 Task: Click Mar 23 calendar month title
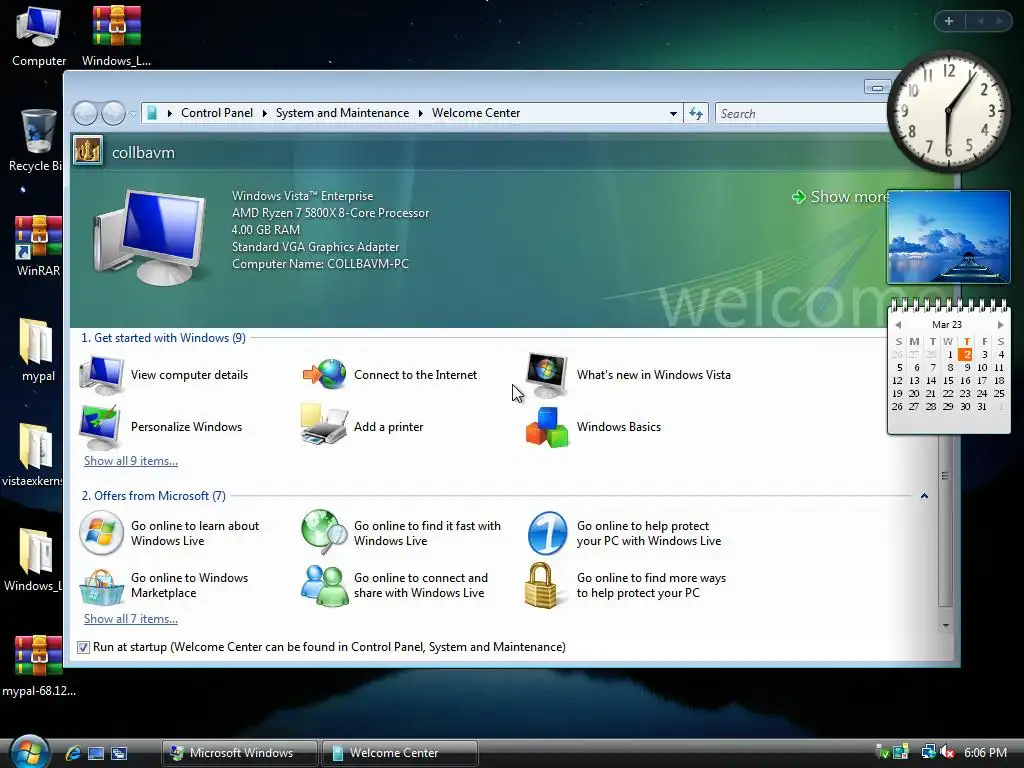click(947, 325)
